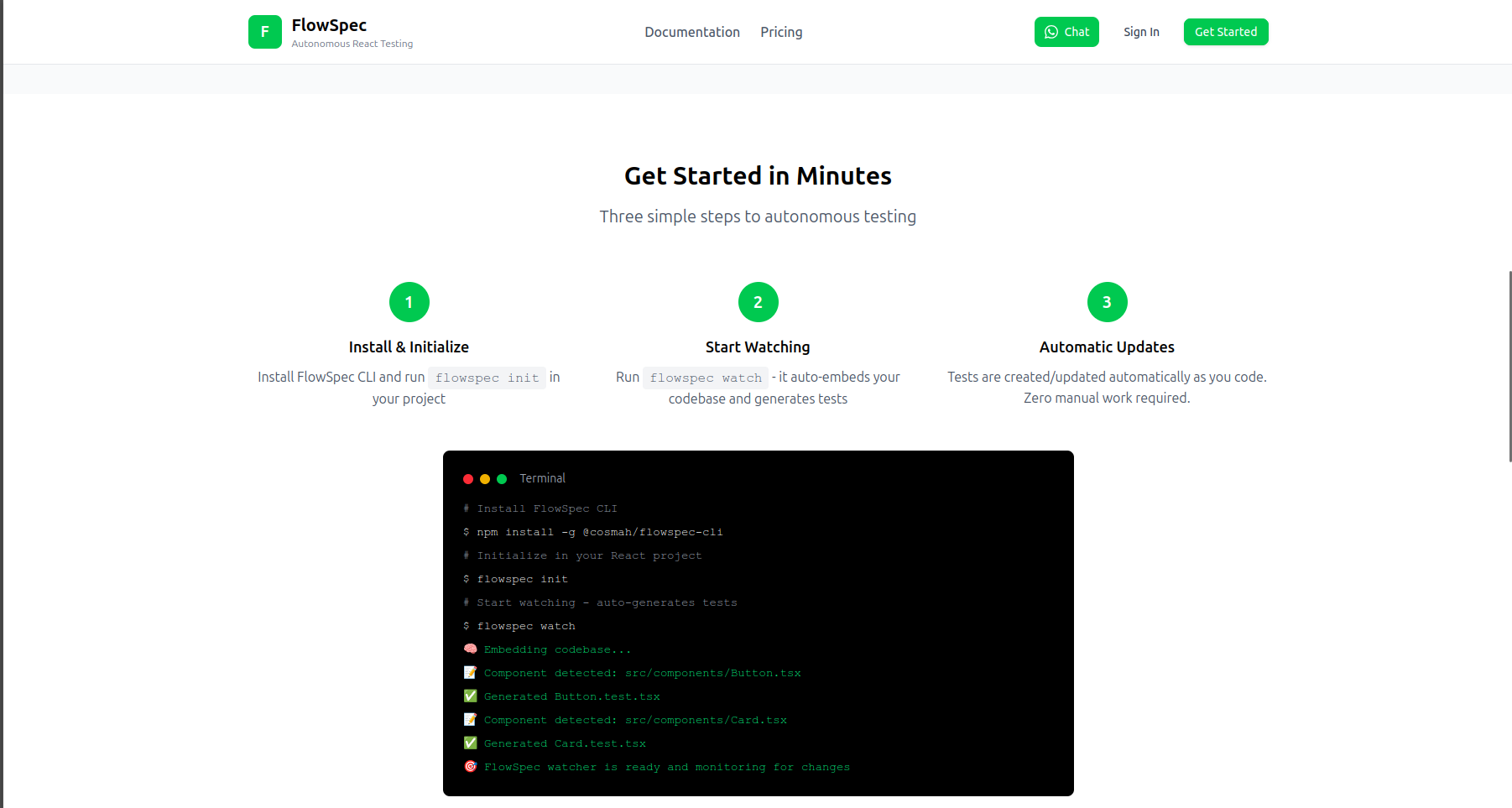Click the 'flowspec watch' inline code chip
This screenshot has height=808, width=1512.
pos(706,378)
